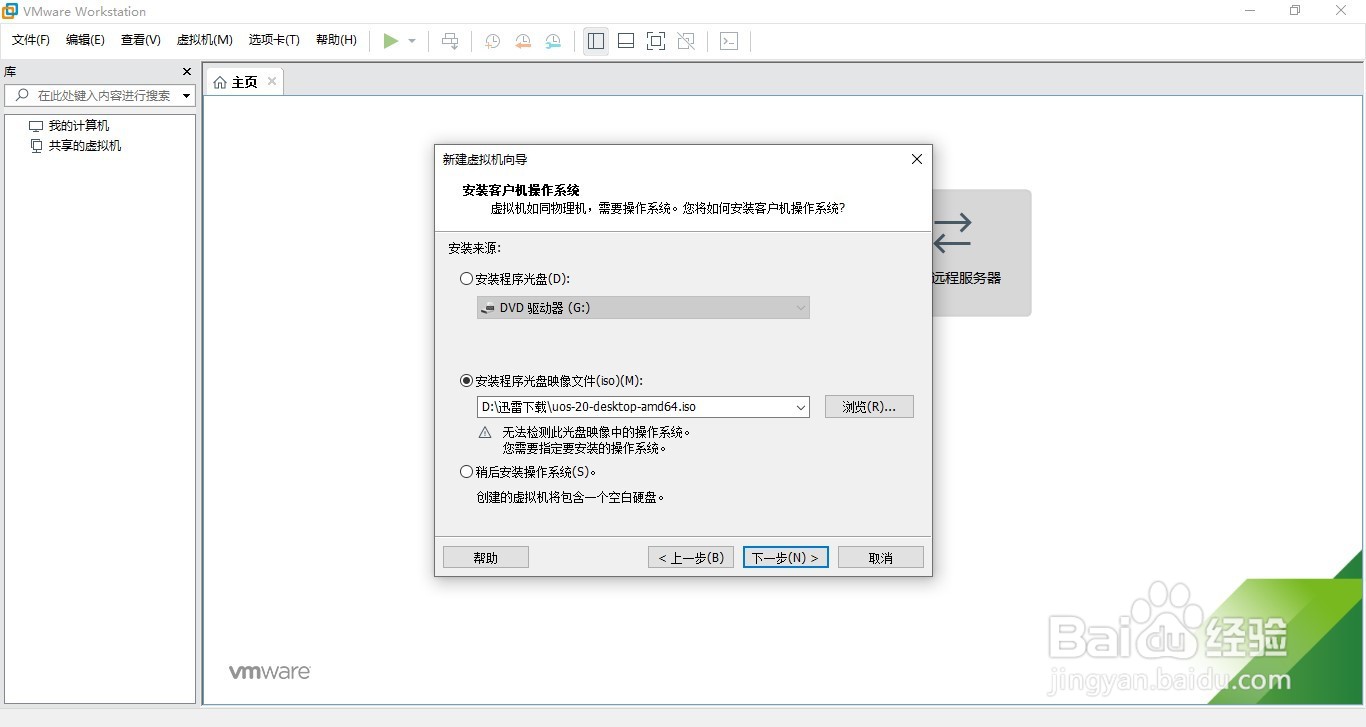
Task: Click the revert to snapshot icon
Action: [x=523, y=41]
